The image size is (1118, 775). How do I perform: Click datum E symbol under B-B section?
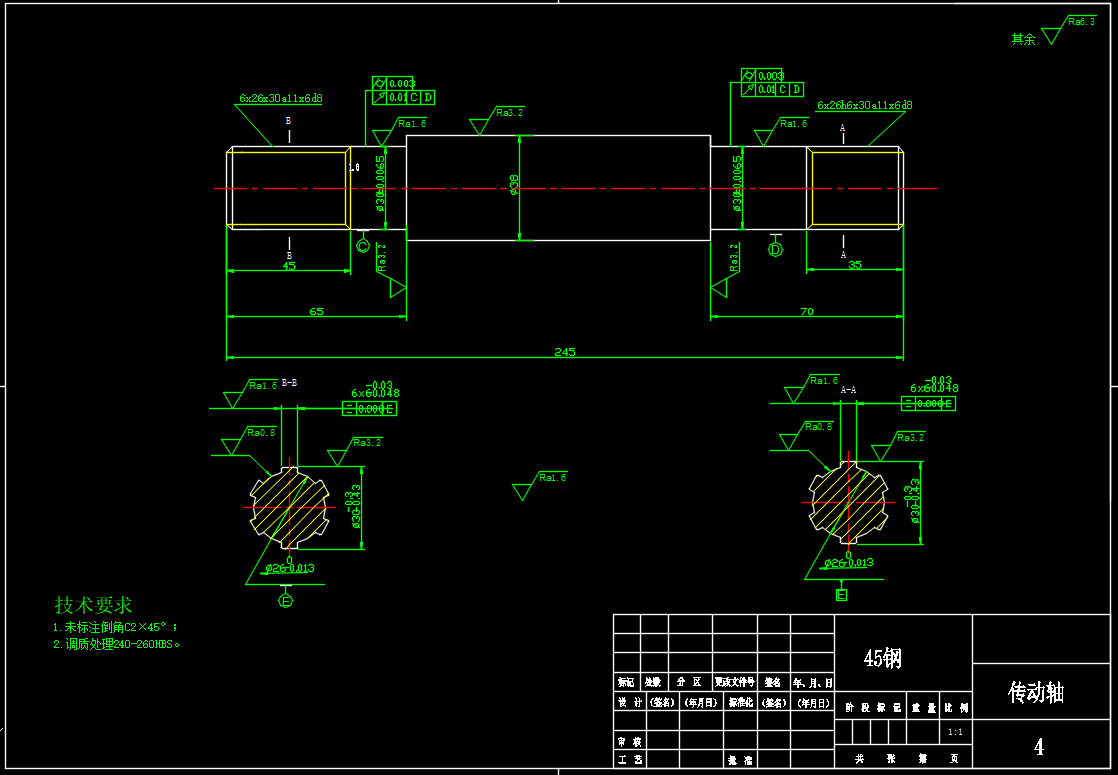[x=286, y=601]
